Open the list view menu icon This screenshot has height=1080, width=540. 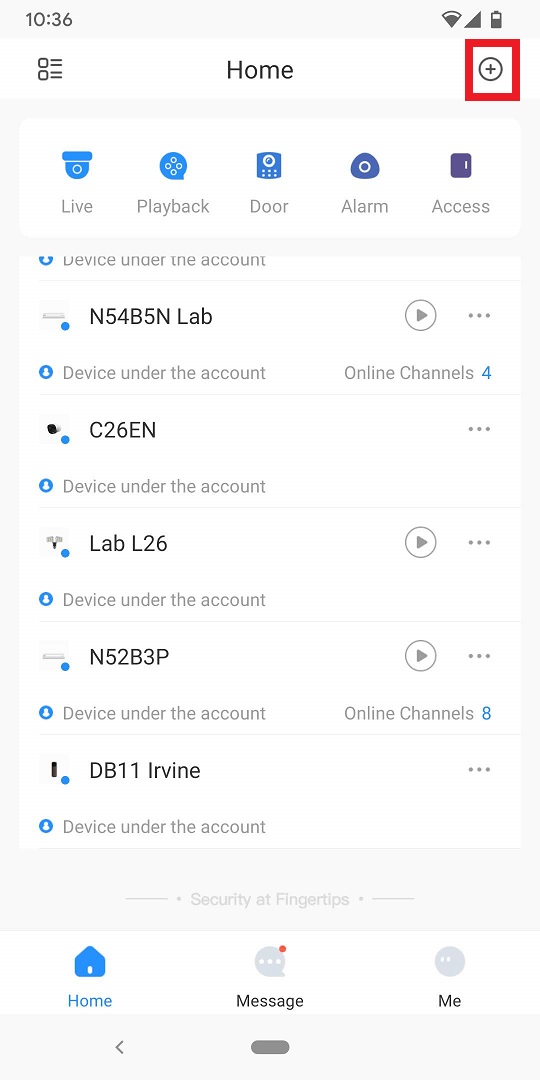click(50, 69)
